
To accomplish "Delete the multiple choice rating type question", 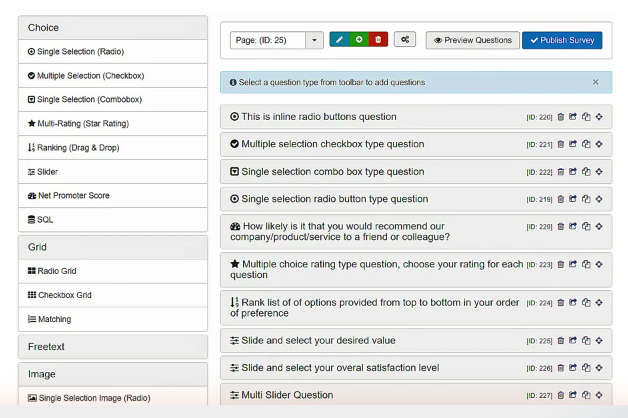I will click(561, 264).
